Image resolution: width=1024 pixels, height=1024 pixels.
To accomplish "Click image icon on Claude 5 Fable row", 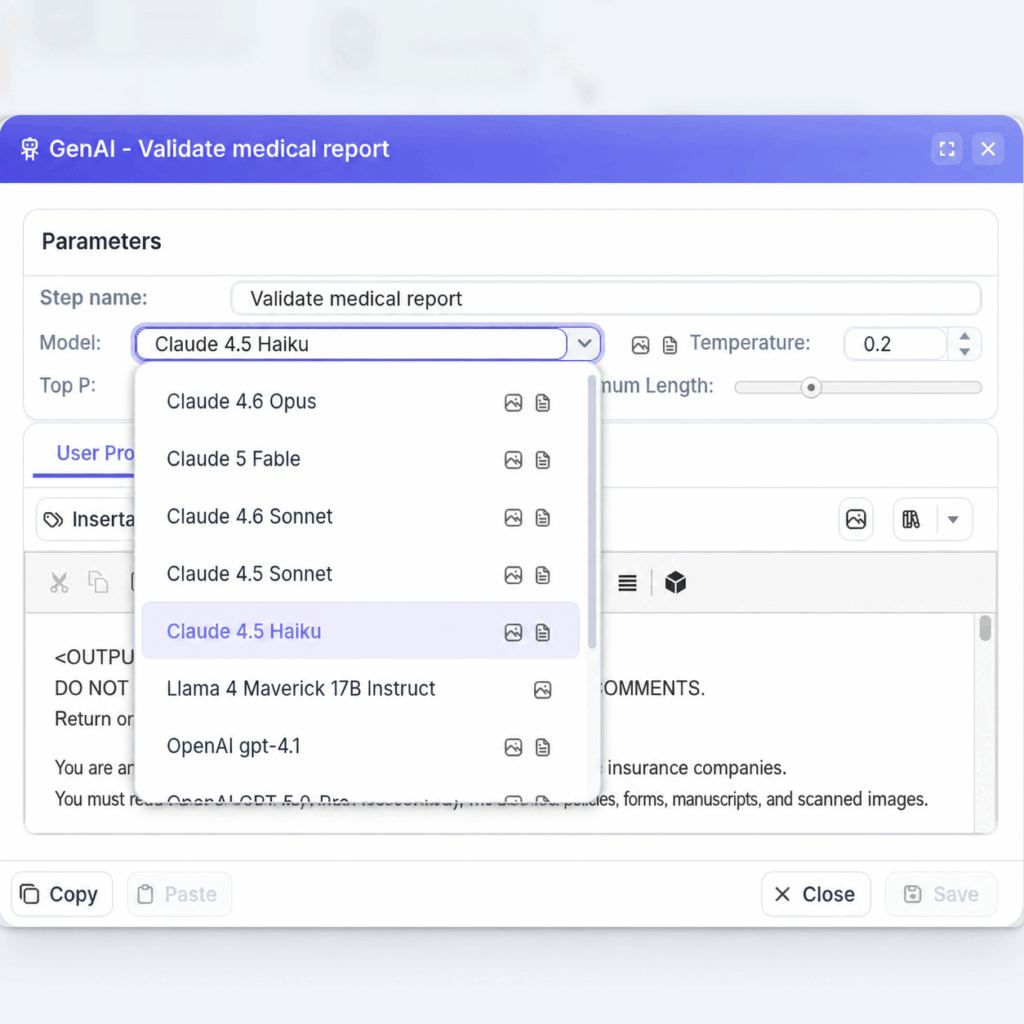I will (513, 460).
